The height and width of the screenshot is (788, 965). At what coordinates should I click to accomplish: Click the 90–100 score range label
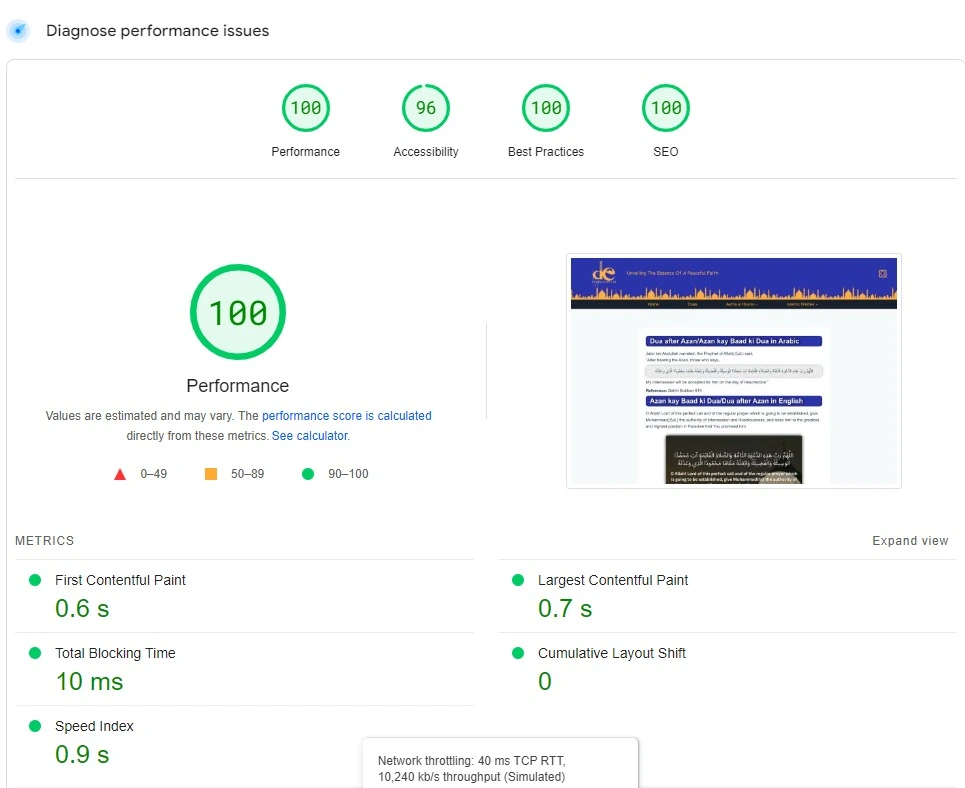348,474
